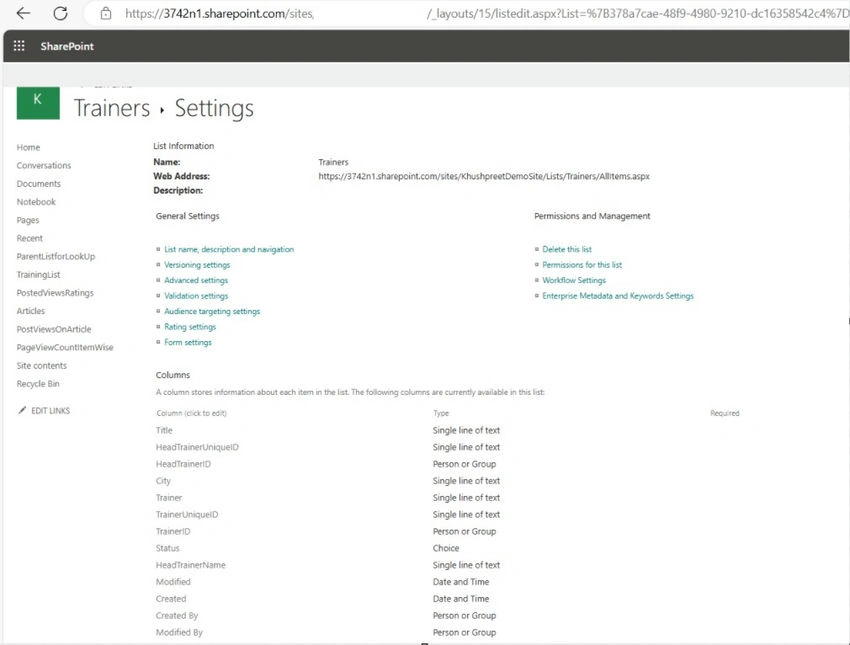Screen dimensions: 850x645
Task: Open Conversations in the left navigation
Action: pos(44,165)
